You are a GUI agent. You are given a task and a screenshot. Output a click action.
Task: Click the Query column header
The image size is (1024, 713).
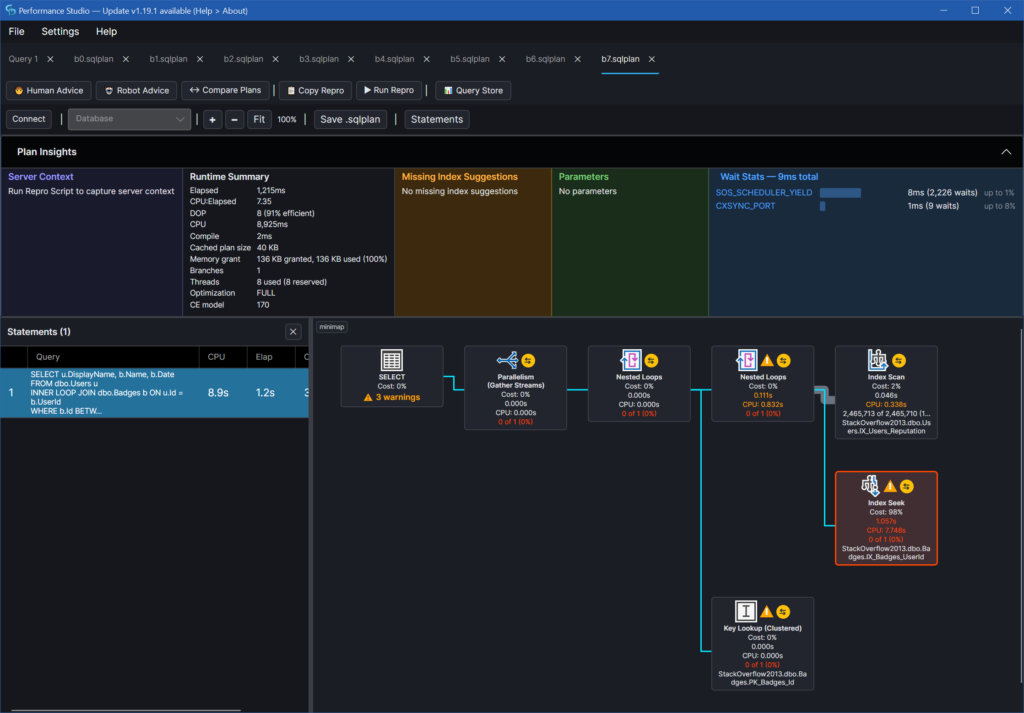point(113,356)
